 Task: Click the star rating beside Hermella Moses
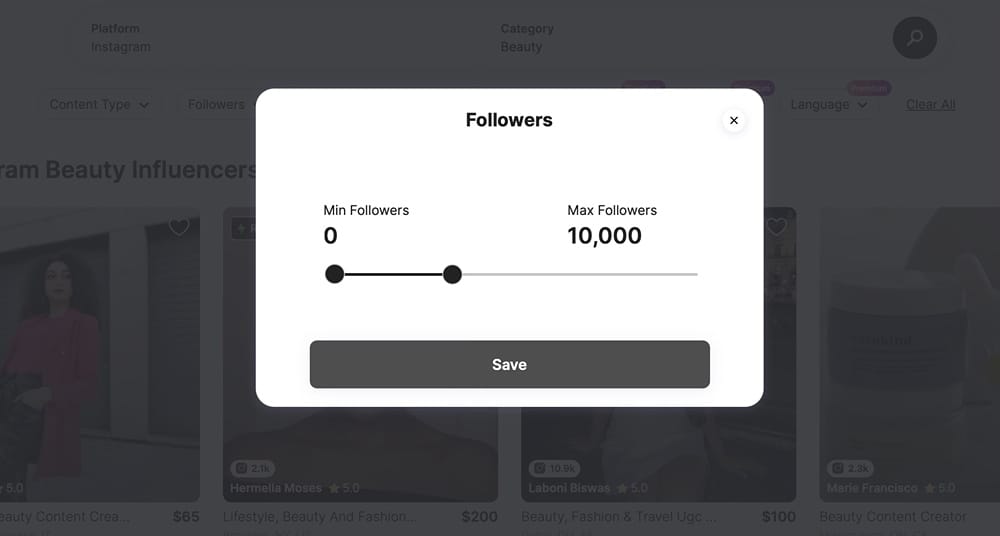tap(344, 488)
